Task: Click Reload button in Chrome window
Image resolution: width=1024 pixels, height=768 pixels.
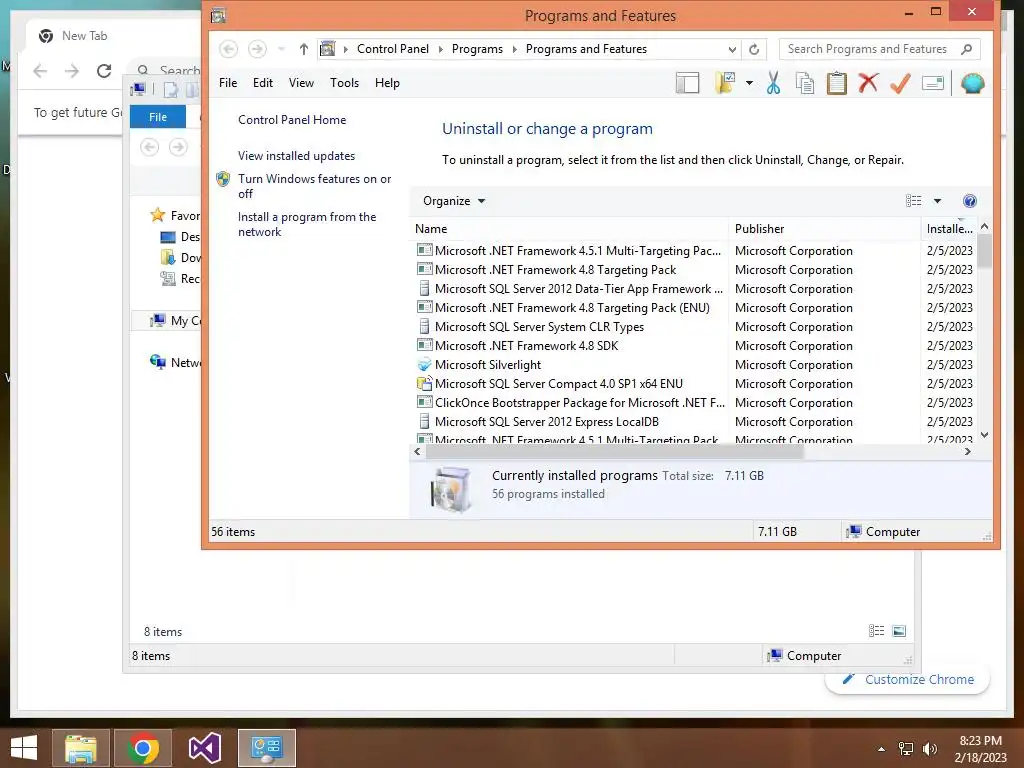Action: (x=104, y=71)
